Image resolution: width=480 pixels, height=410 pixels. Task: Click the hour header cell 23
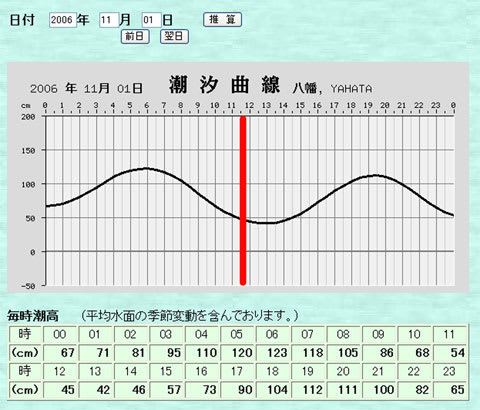pyautogui.click(x=450, y=371)
